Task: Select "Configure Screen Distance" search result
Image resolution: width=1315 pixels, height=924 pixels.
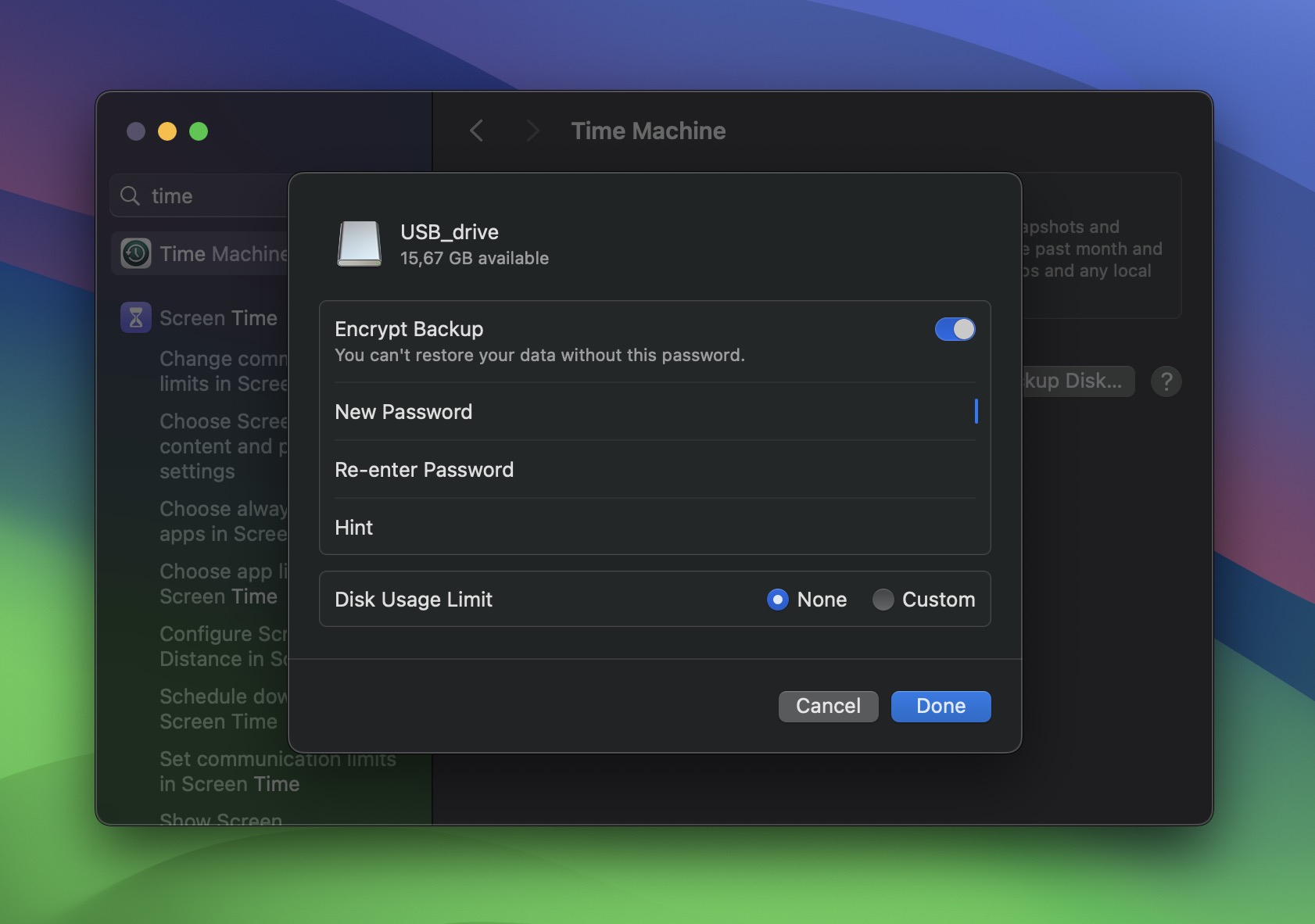Action: (x=224, y=646)
